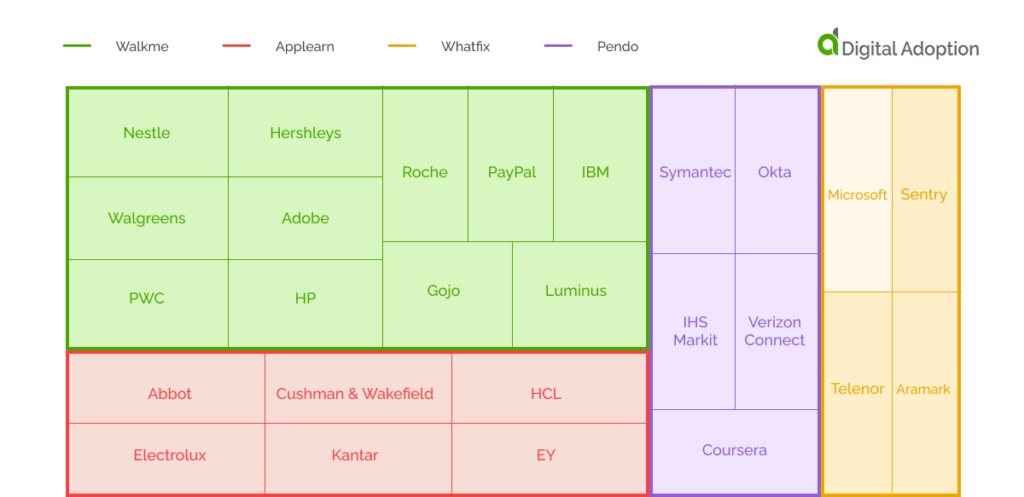Click the Aramark block
Viewport: 1024px width, 497px height.
(x=923, y=389)
